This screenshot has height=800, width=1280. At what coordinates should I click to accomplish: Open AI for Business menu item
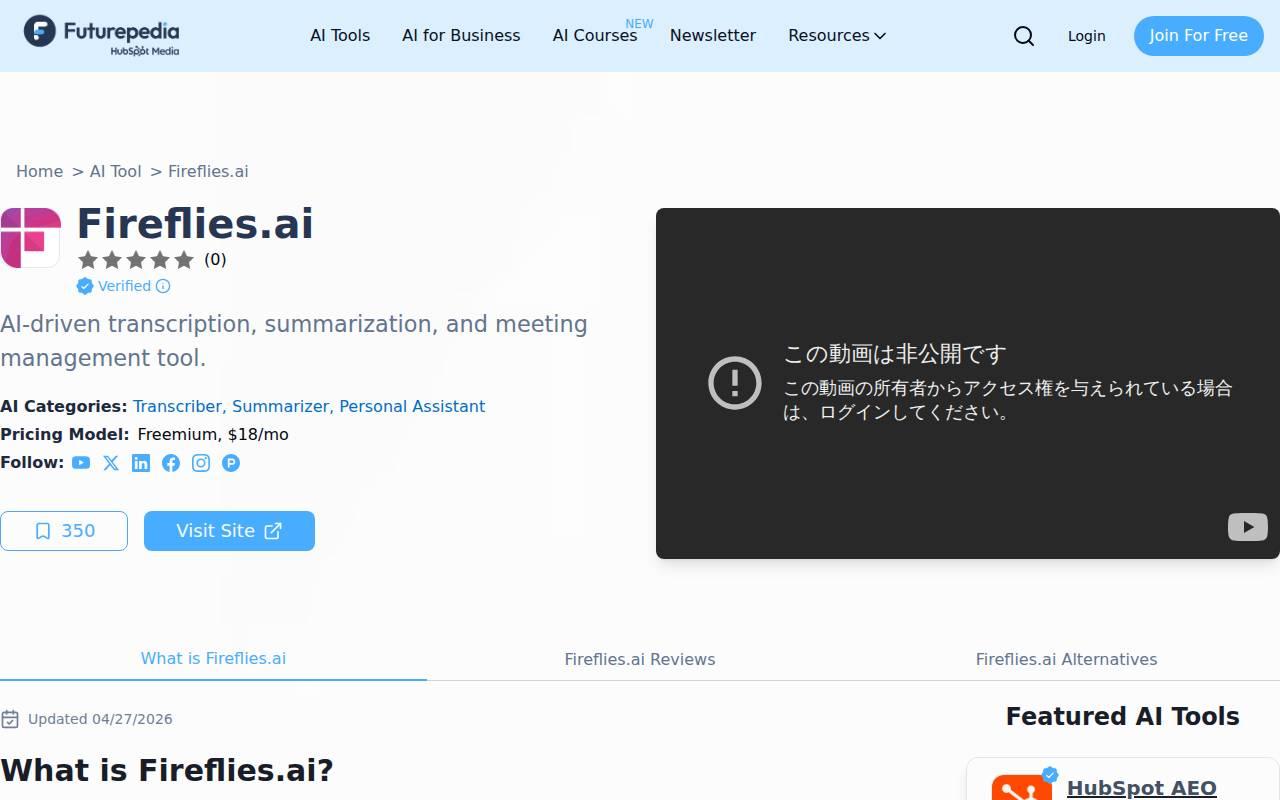click(461, 36)
